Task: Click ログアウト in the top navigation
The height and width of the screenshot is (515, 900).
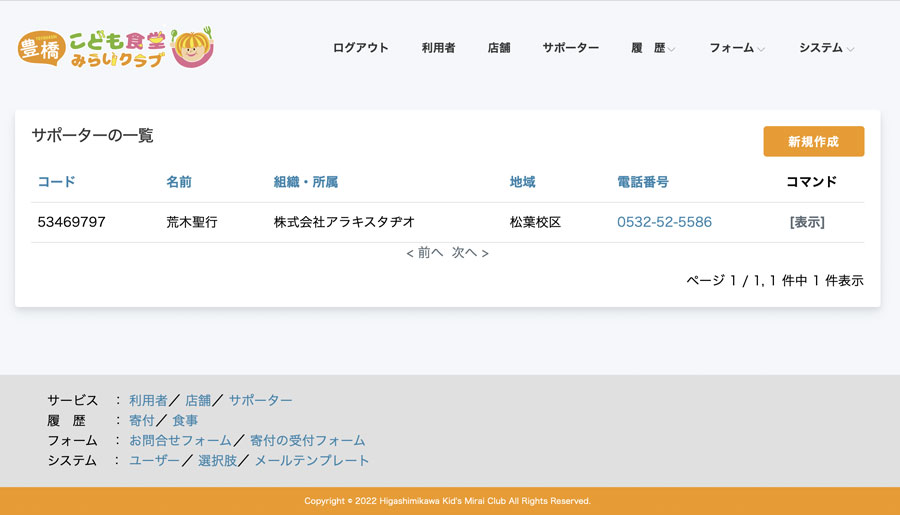Action: pos(360,48)
